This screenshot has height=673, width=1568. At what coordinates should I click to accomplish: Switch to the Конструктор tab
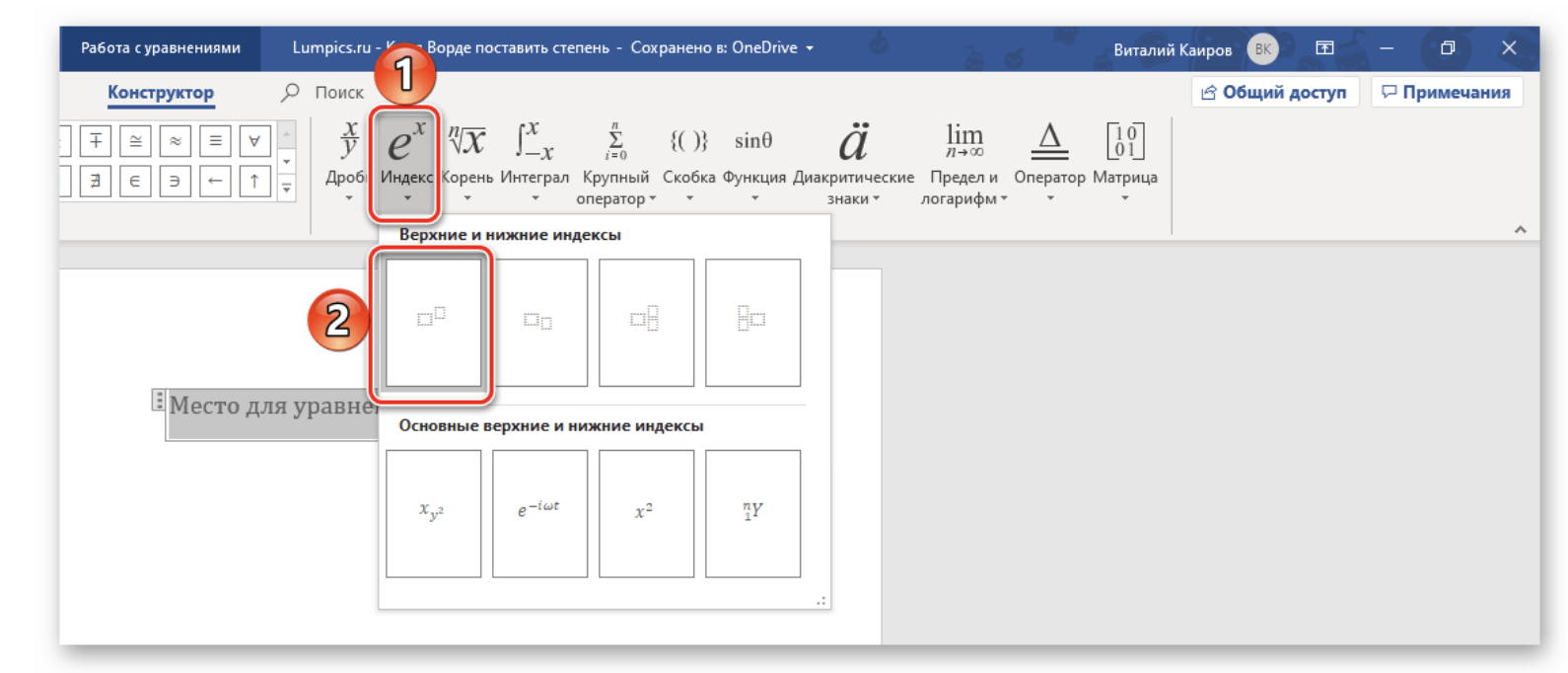pyautogui.click(x=160, y=93)
